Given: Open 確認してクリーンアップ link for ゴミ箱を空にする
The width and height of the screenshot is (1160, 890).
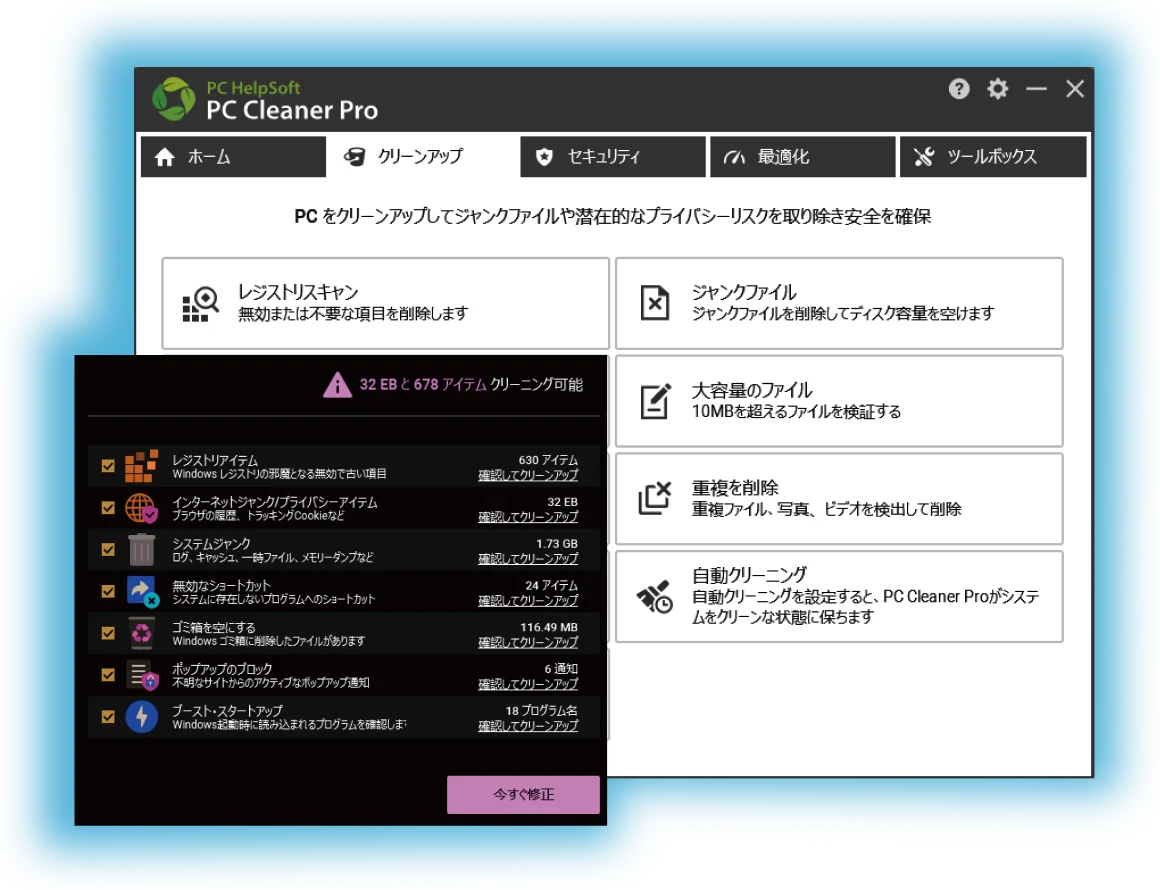Looking at the screenshot, I should point(528,642).
